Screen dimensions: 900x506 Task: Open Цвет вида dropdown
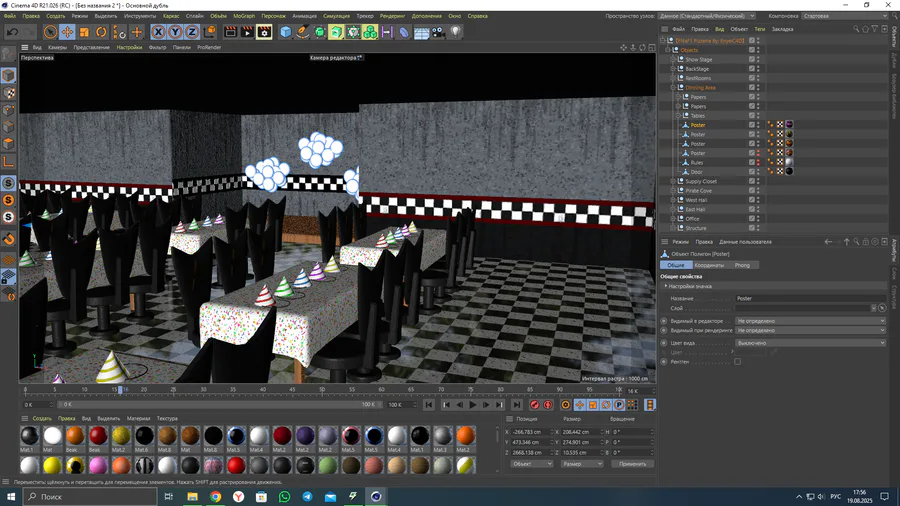810,342
